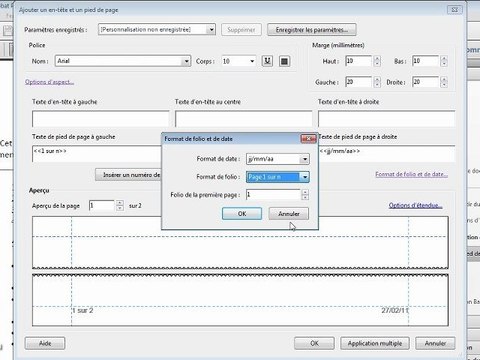480x360 pixels.
Task: Click the 27/02/11 date preview text
Action: tap(395, 310)
